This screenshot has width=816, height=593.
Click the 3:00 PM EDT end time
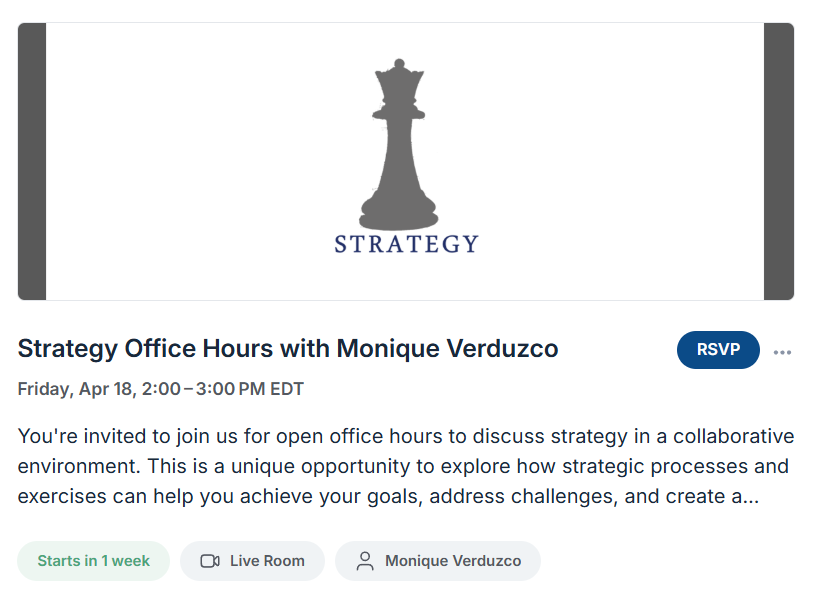pos(249,389)
